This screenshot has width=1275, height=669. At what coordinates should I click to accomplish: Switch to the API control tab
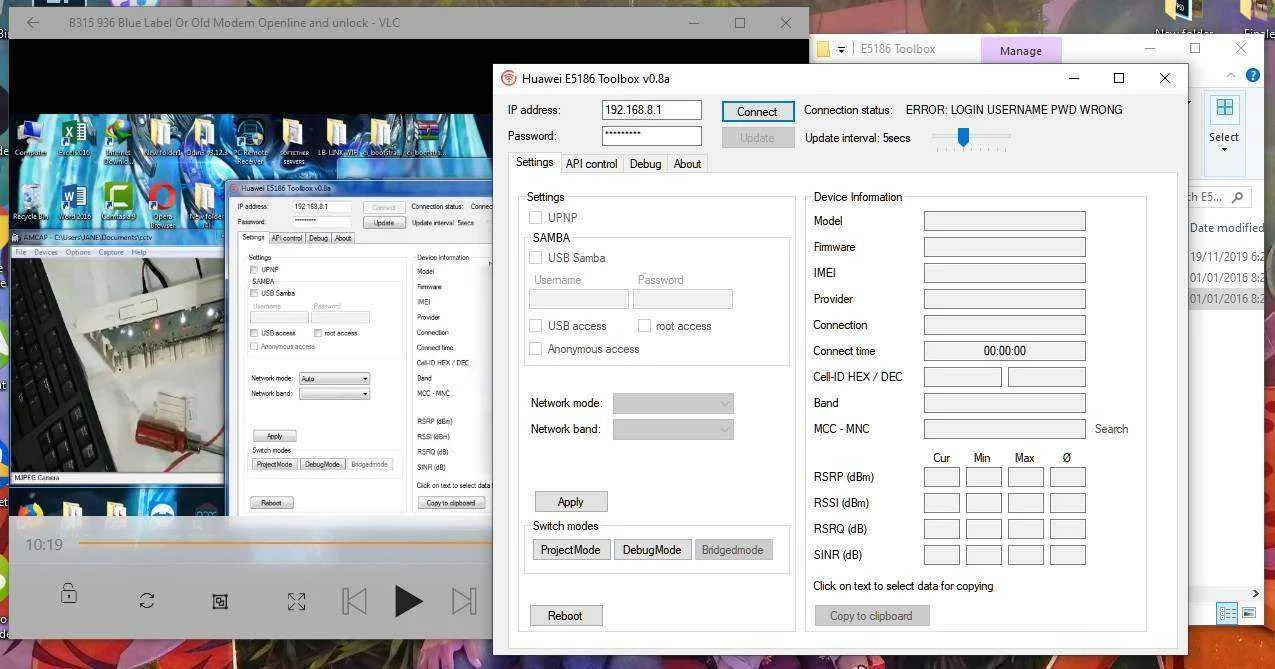pyautogui.click(x=591, y=163)
